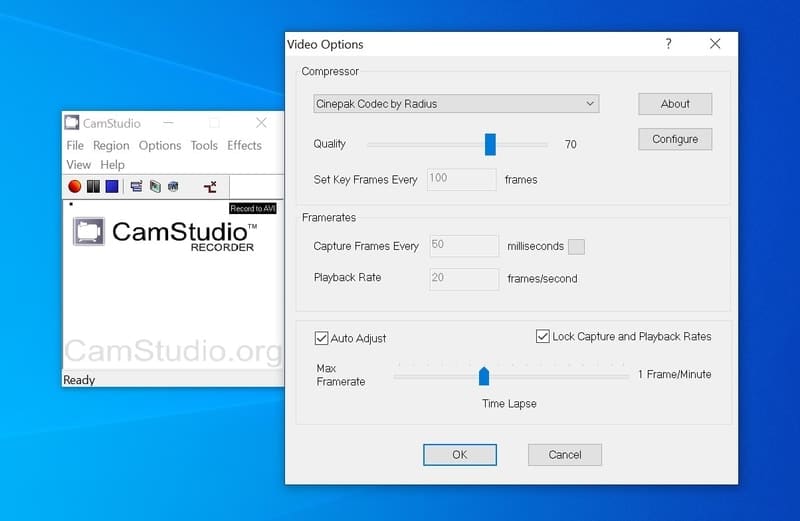The width and height of the screenshot is (800, 521).
Task: Click the red autopan toggle icon in CamStudio toolbar
Action: click(x=210, y=187)
